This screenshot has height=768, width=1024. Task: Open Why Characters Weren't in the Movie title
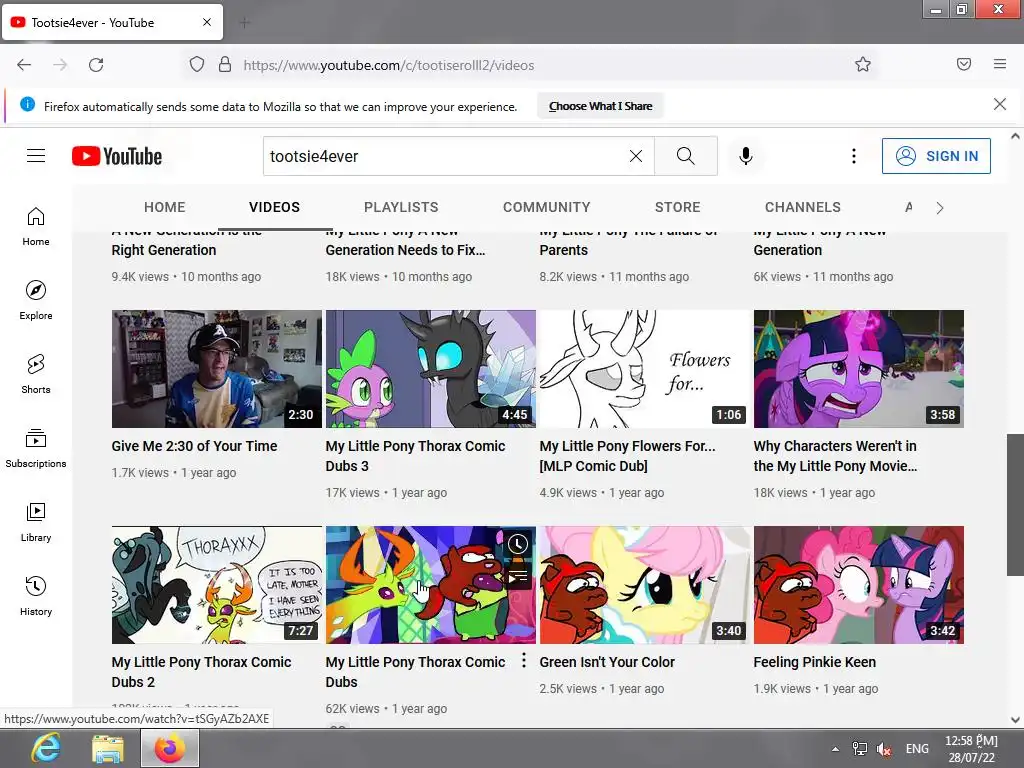835,456
